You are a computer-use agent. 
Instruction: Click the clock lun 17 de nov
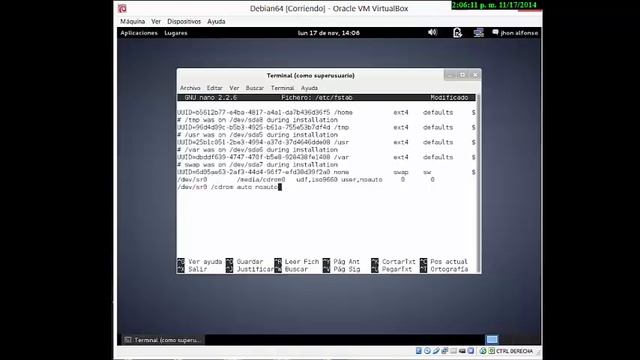click(329, 33)
